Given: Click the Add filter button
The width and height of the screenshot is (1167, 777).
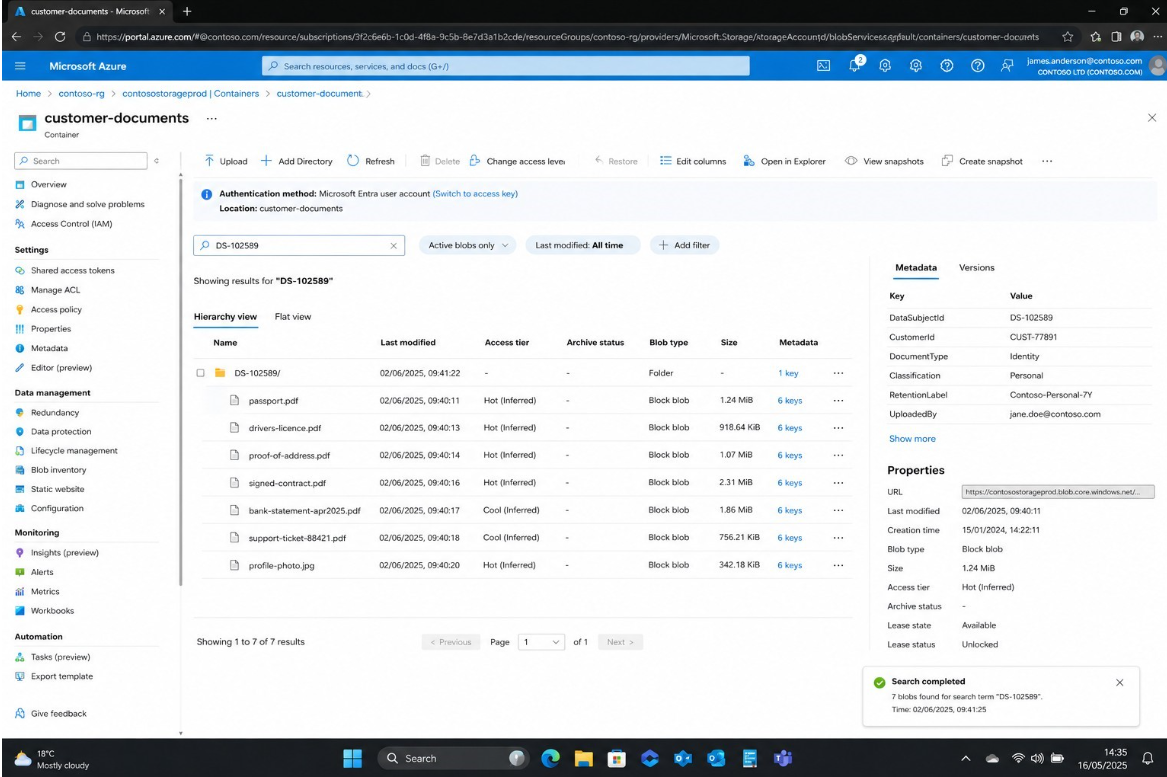Looking at the screenshot, I should [684, 245].
